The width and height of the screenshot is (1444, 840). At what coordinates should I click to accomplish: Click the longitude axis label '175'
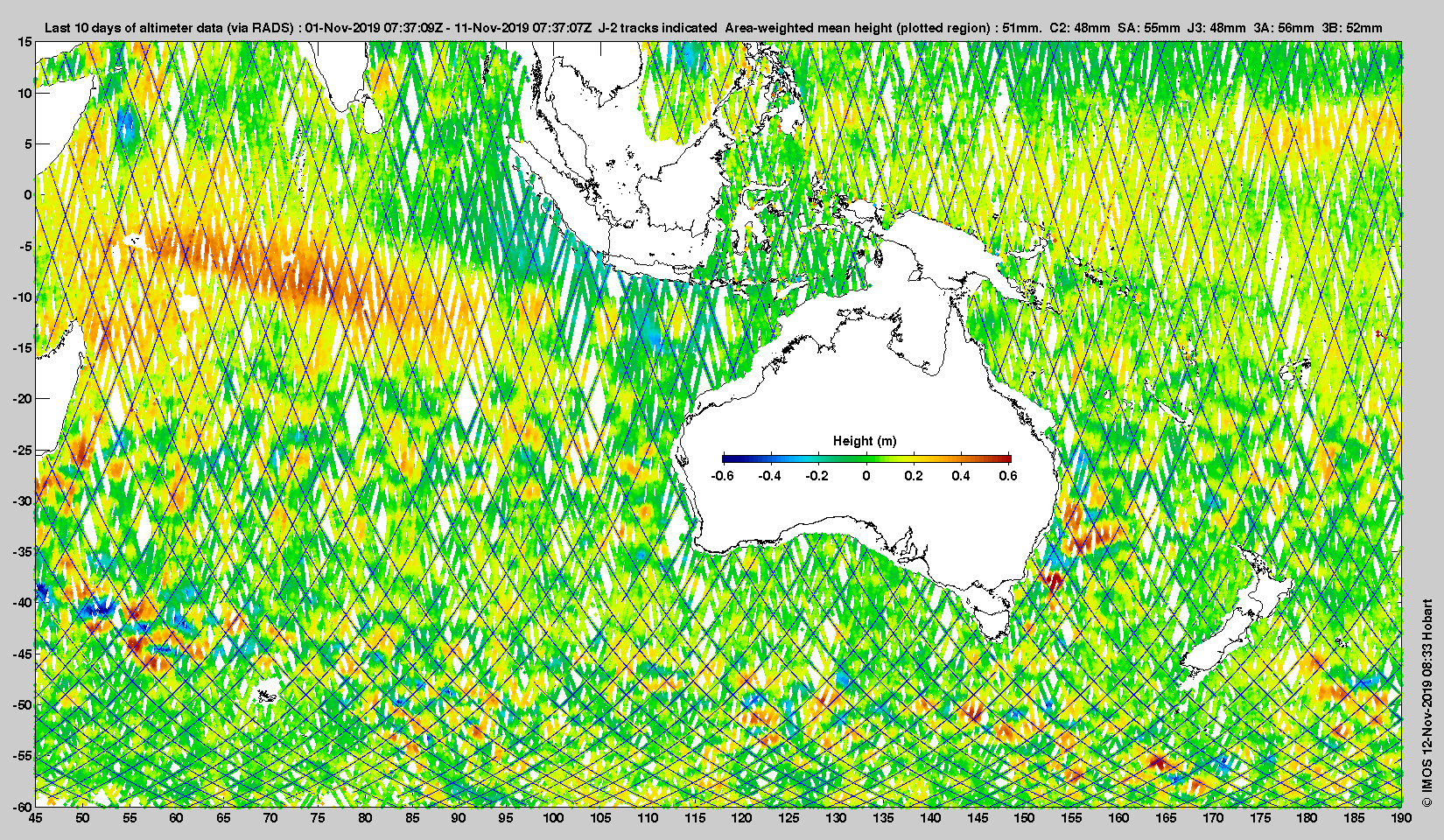[1260, 818]
